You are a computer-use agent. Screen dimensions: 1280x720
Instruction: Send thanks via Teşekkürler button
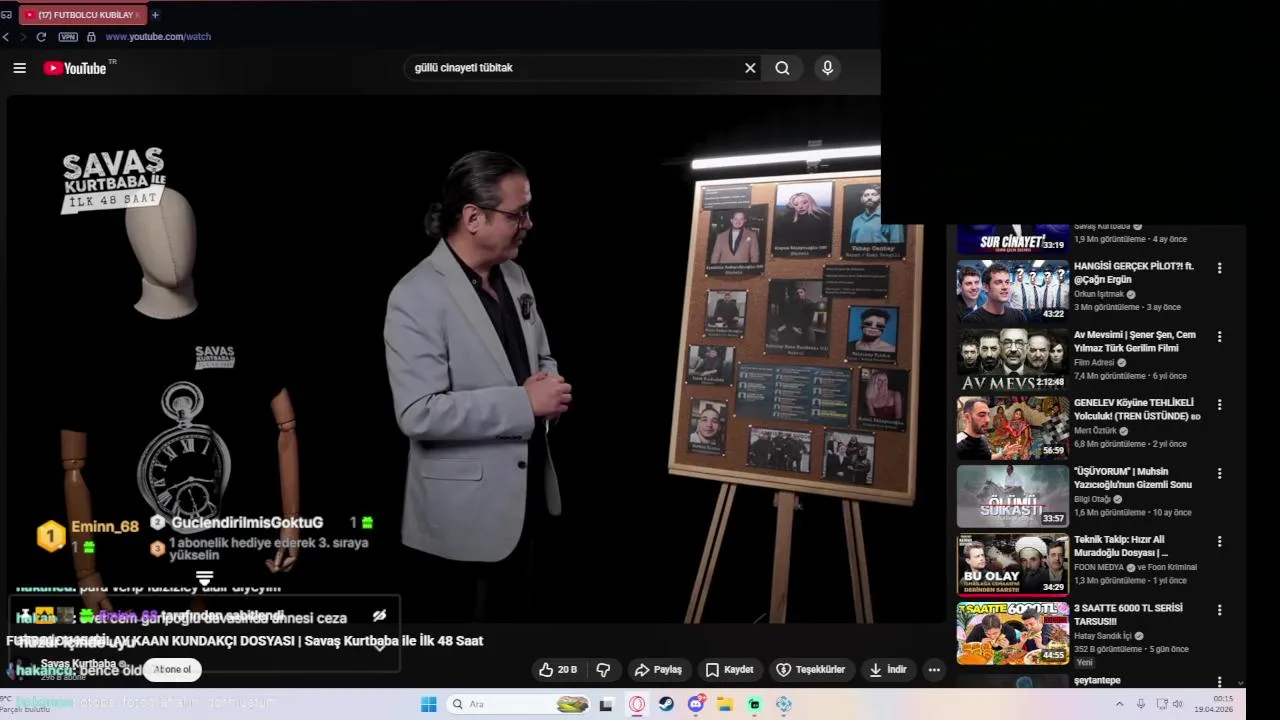coord(811,670)
